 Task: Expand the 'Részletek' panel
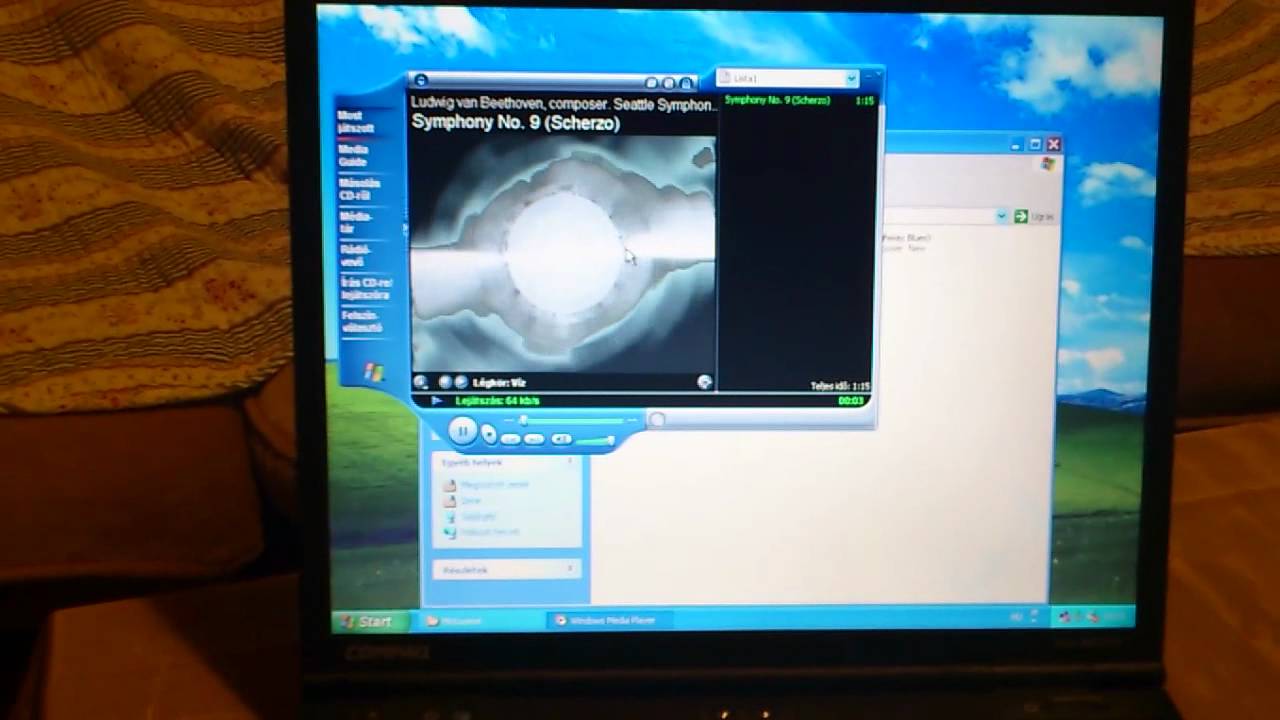click(x=571, y=569)
